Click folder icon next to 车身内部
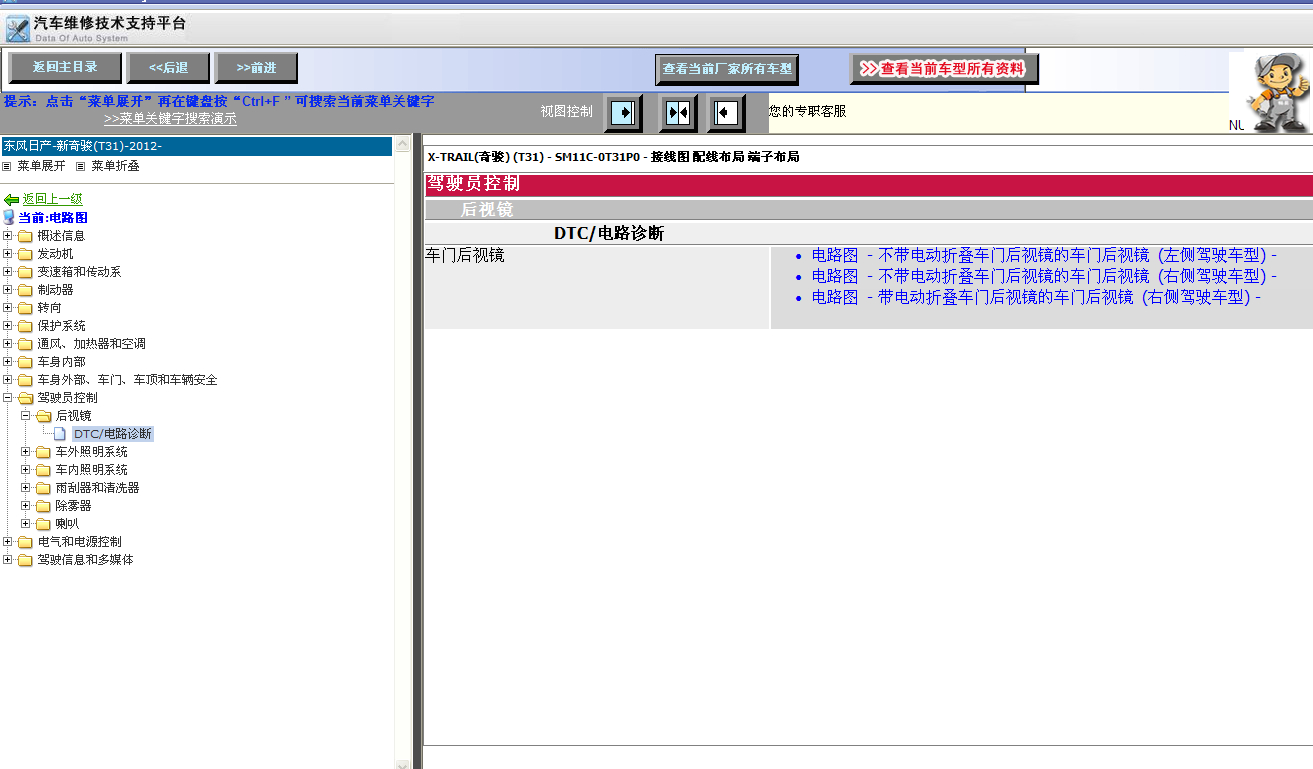The height and width of the screenshot is (769, 1313). click(x=25, y=362)
